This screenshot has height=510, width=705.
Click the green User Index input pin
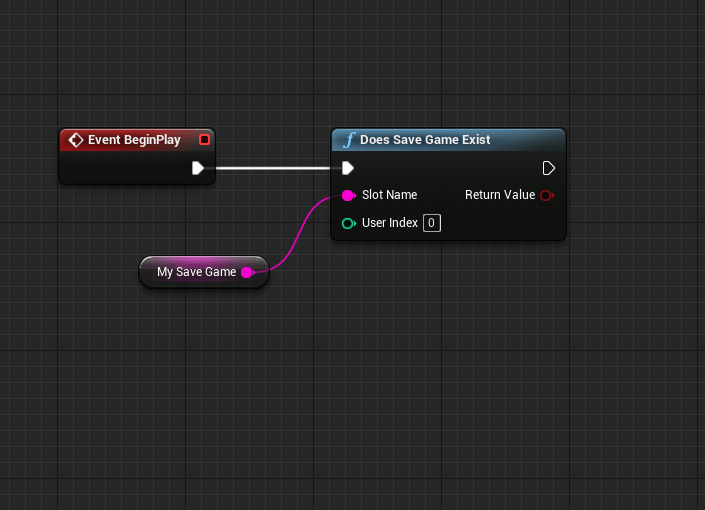tap(347, 223)
